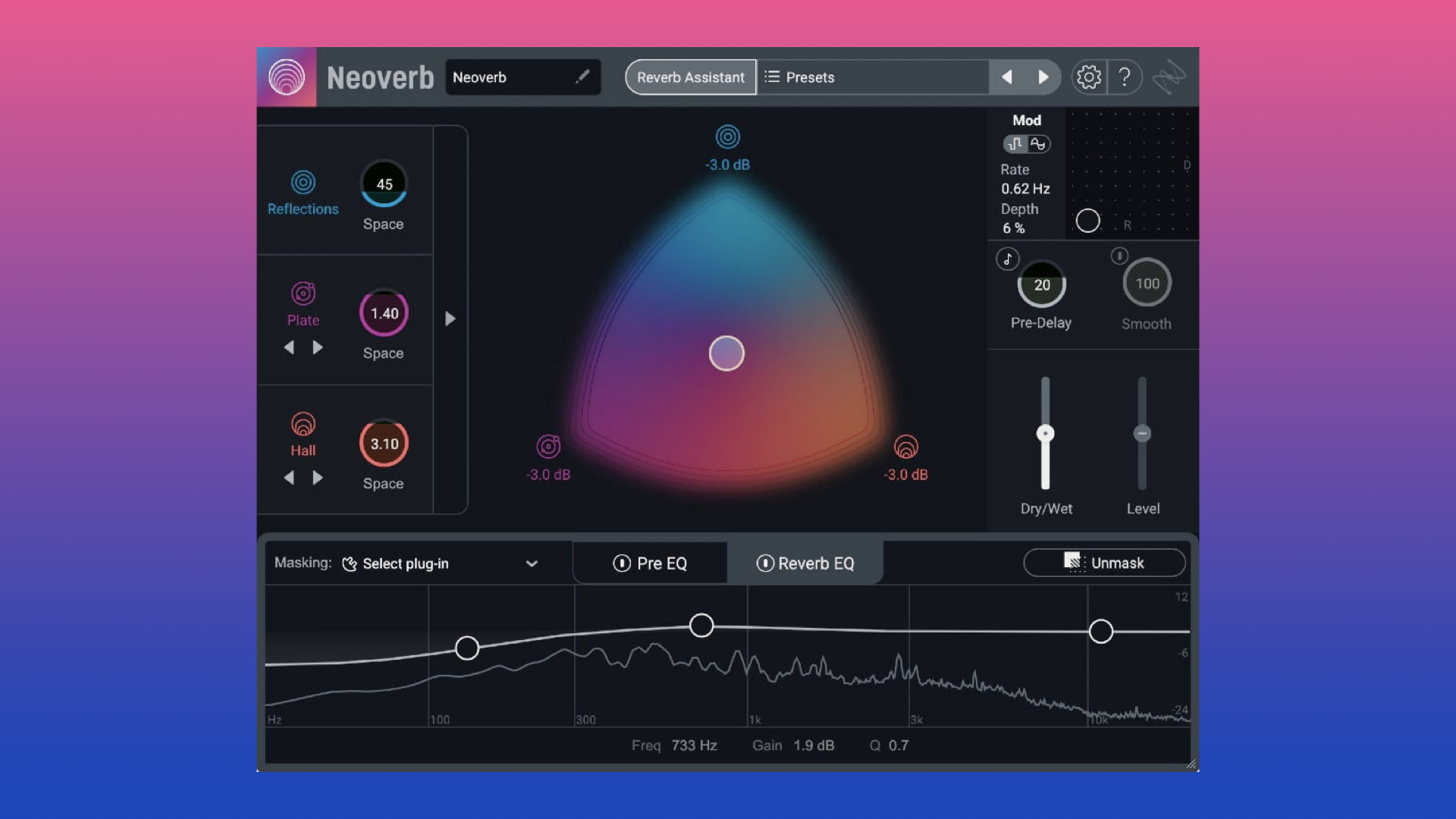Screen dimensions: 1456x819
Task: Open the Presets list
Action: tap(809, 77)
